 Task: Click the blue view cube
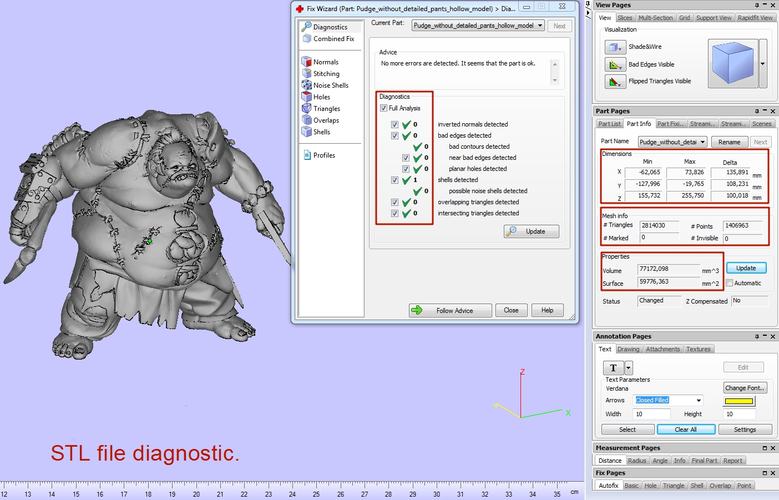click(733, 64)
